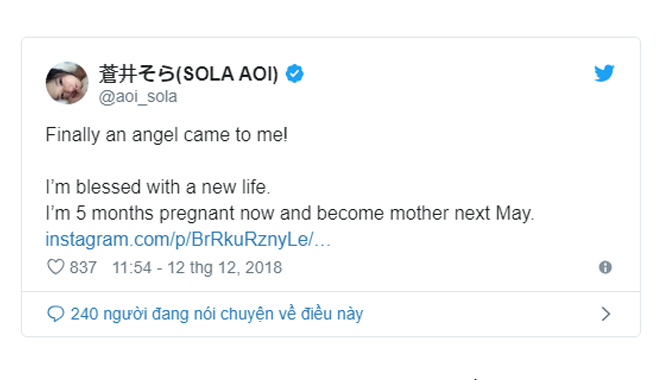Image resolution: width=660 pixels, height=380 pixels.
Task: Click the 'I'm blessed with a new life.' line
Action: click(x=158, y=187)
